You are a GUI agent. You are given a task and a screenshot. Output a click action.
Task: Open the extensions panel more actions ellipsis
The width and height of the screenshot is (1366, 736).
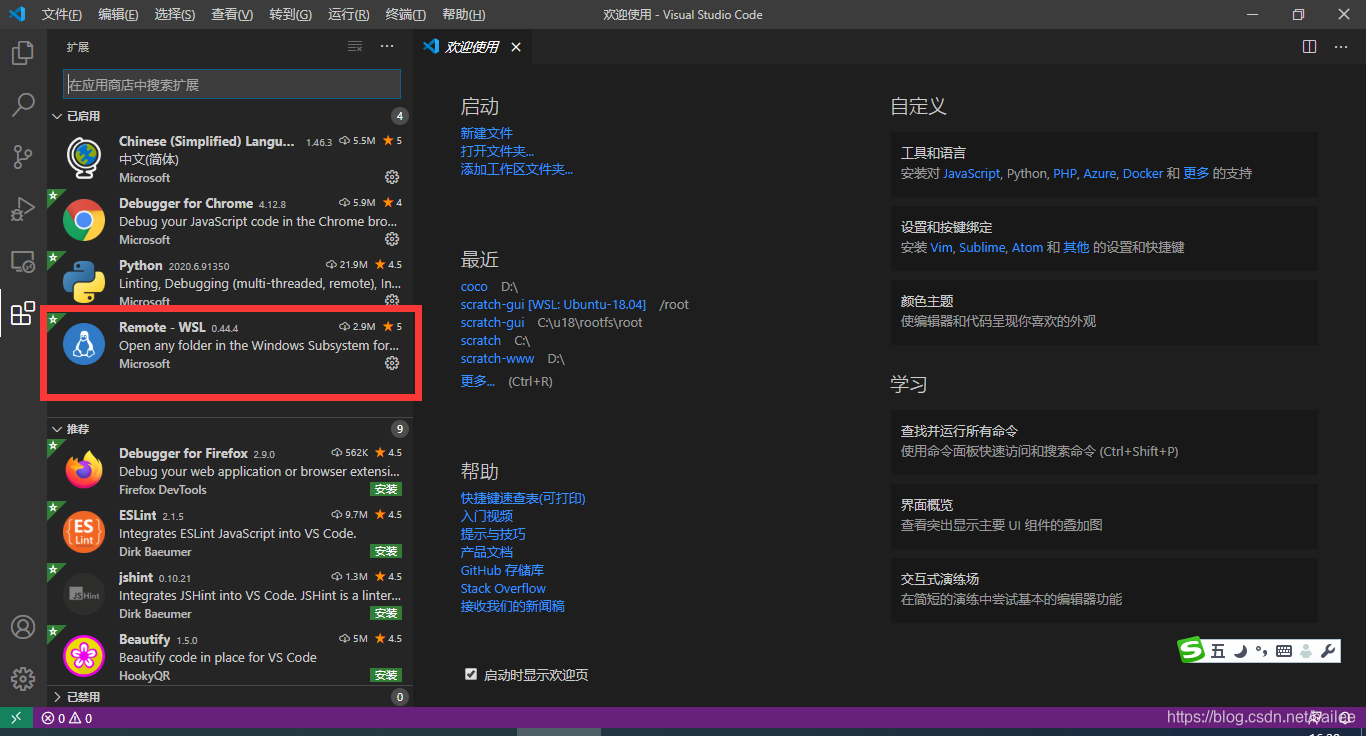click(387, 46)
